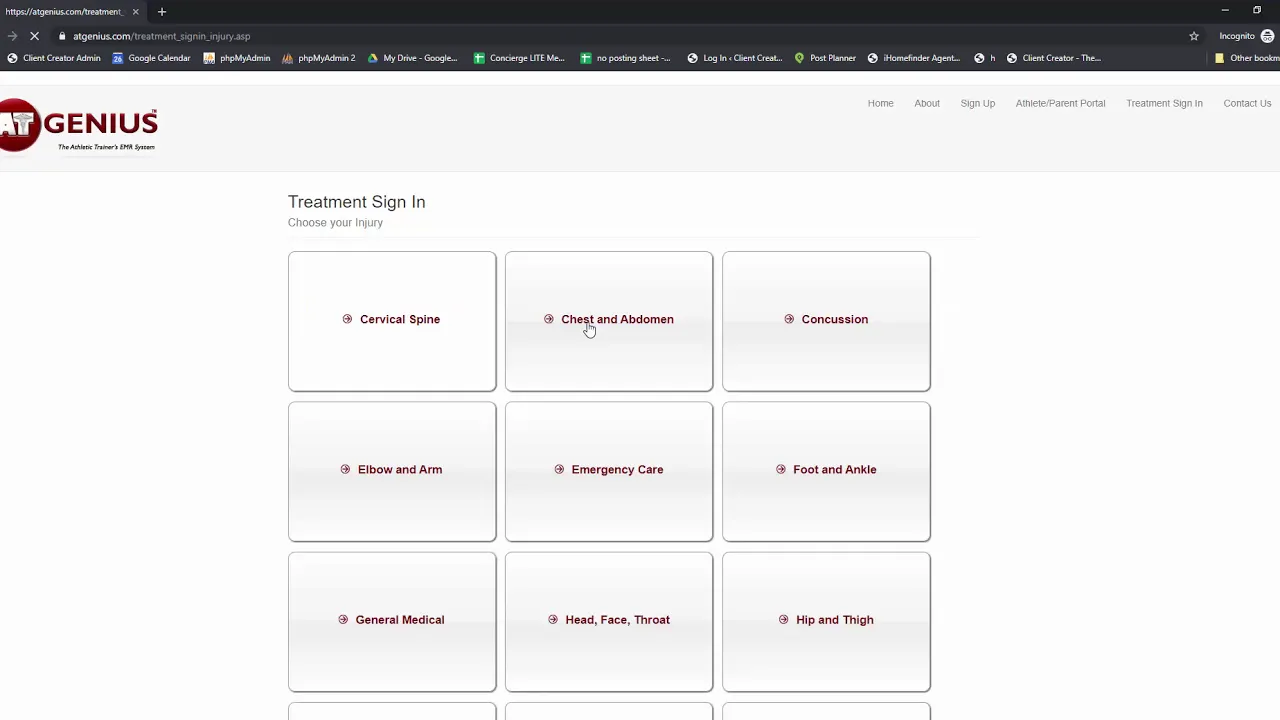The height and width of the screenshot is (720, 1280).
Task: Open the Sign Up nav link
Action: click(978, 103)
